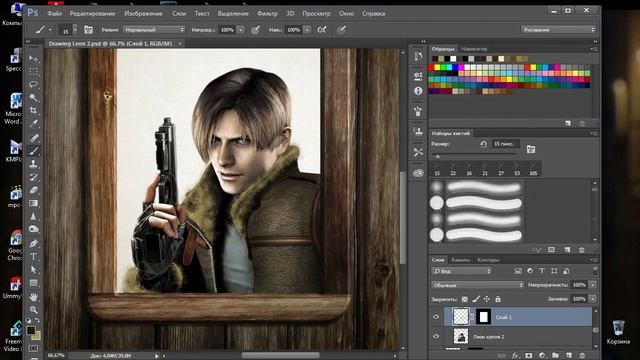Expand the flow slider arrow in options bar

(x=307, y=30)
